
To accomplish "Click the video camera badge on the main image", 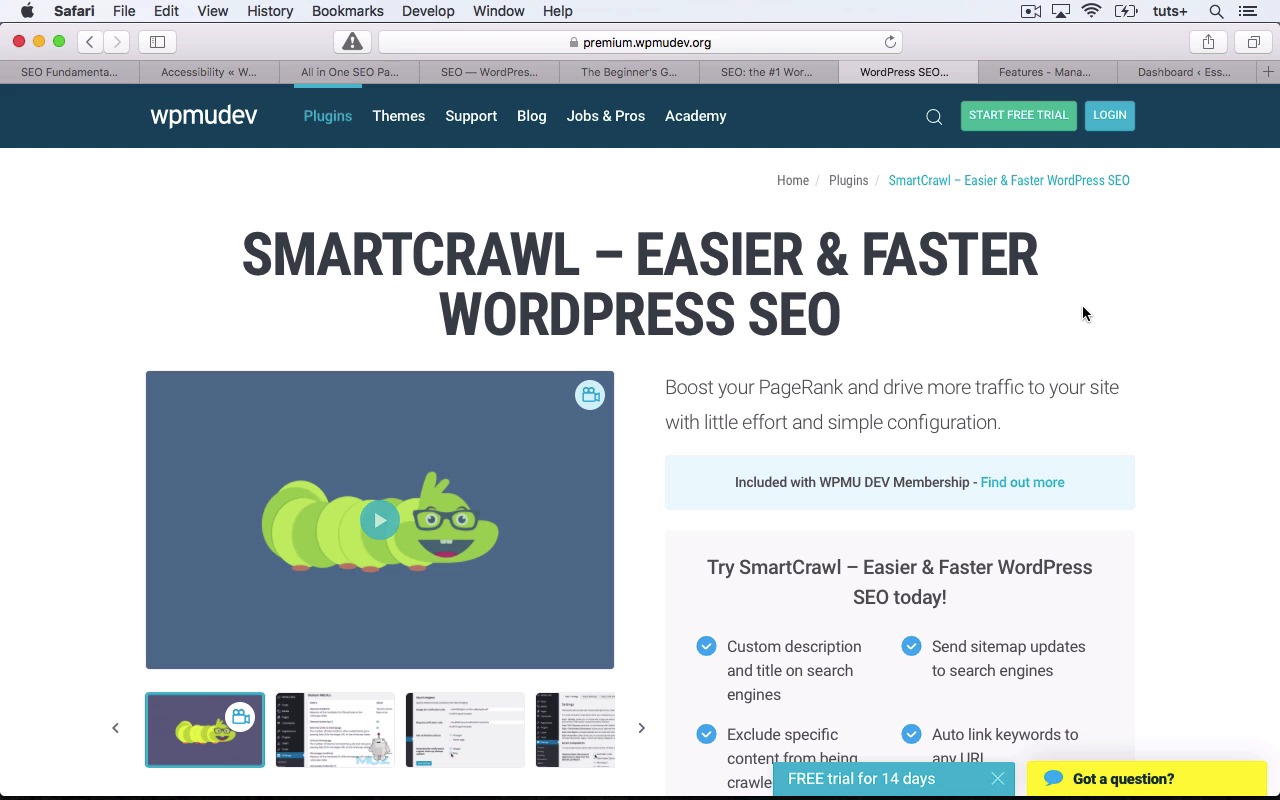I will [x=590, y=395].
